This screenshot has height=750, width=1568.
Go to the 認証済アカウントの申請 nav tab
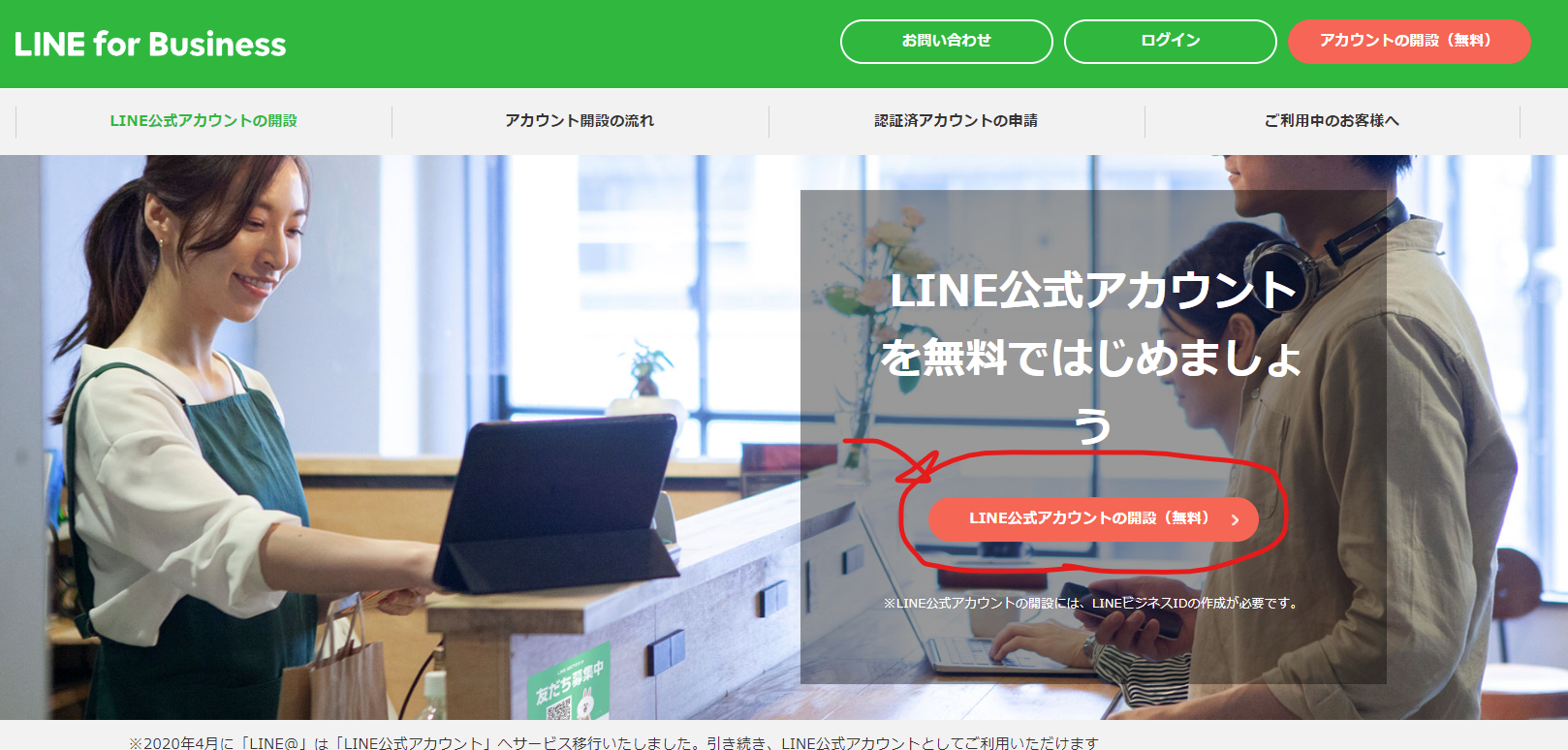pos(956,121)
